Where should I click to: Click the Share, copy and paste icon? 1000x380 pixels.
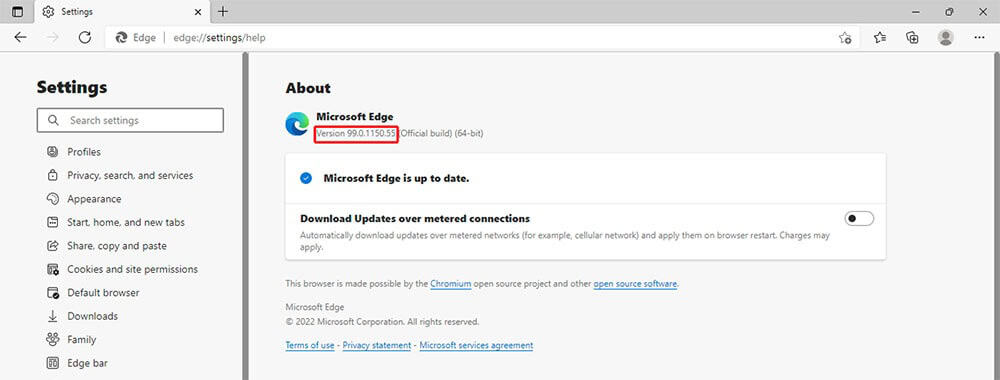53,245
